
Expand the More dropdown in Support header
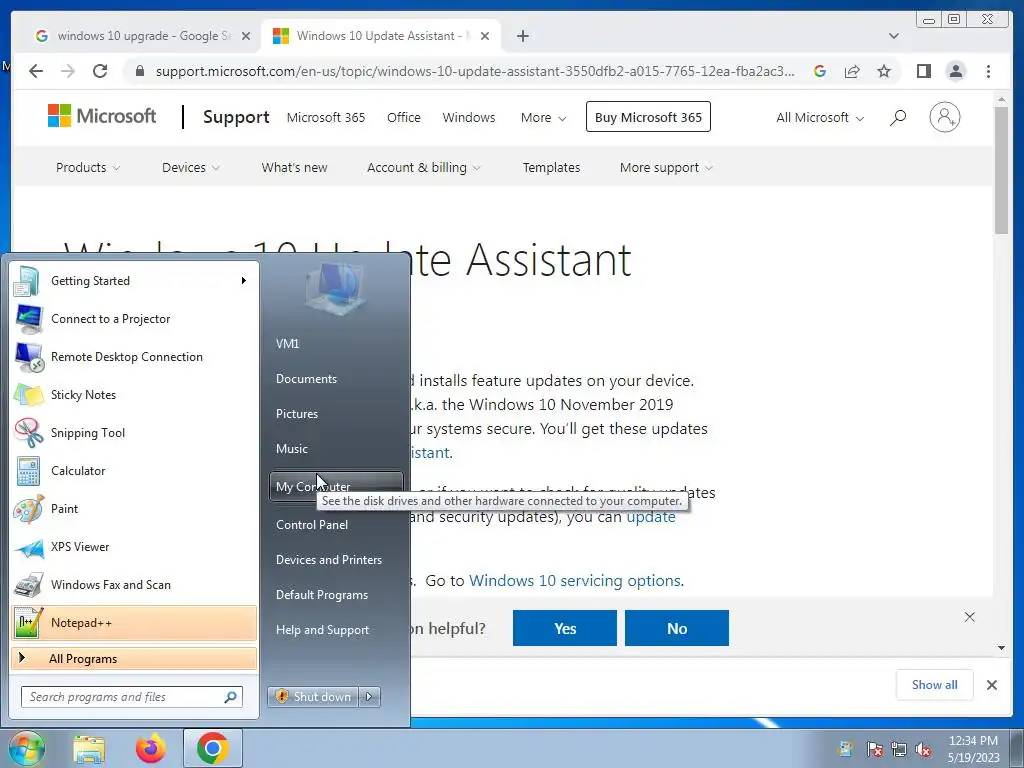543,118
